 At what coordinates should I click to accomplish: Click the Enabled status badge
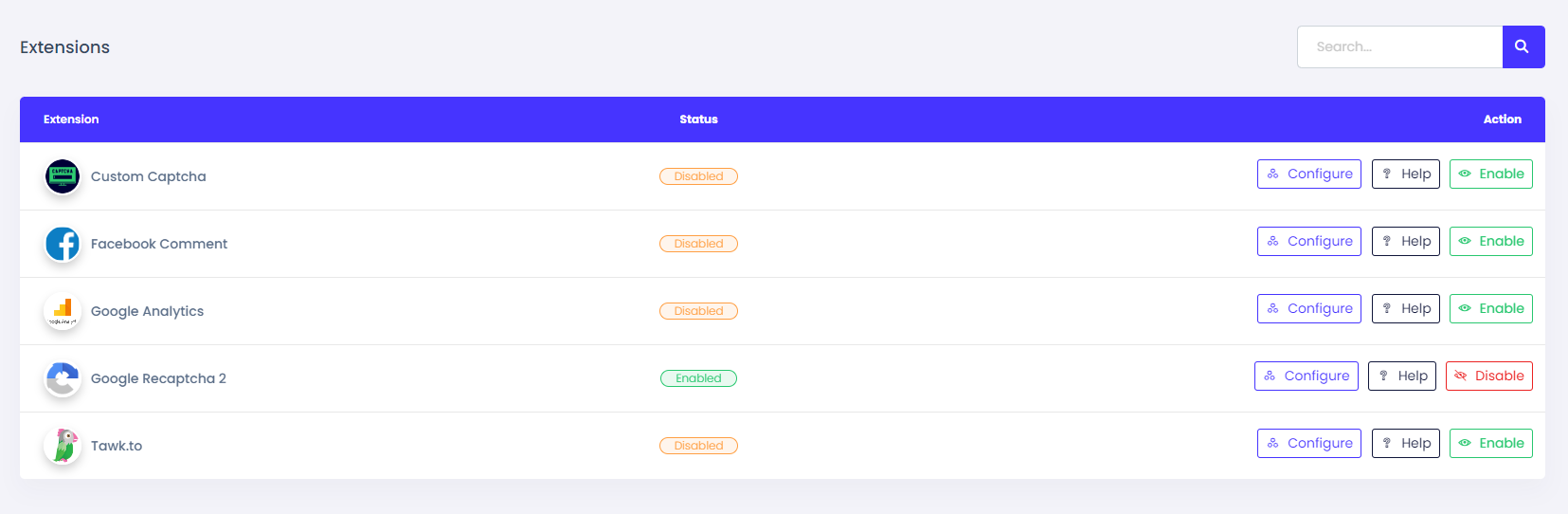(x=698, y=378)
